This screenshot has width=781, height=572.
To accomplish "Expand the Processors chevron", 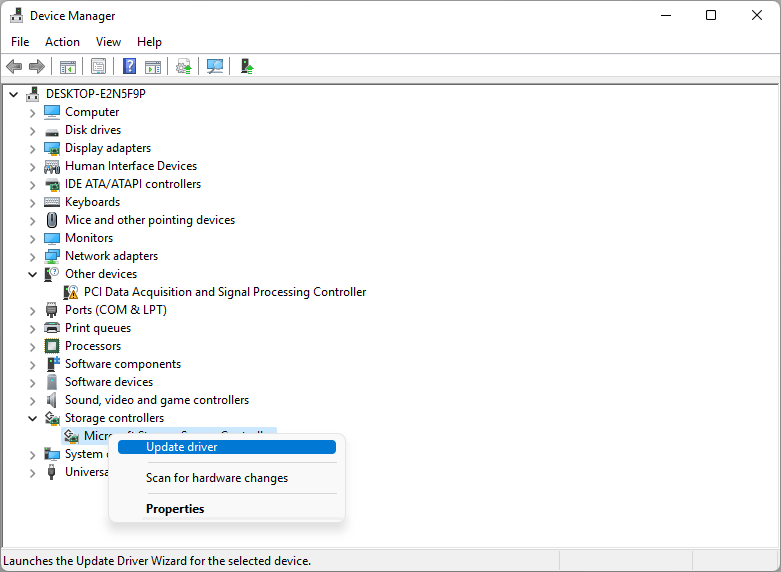I will (x=32, y=347).
